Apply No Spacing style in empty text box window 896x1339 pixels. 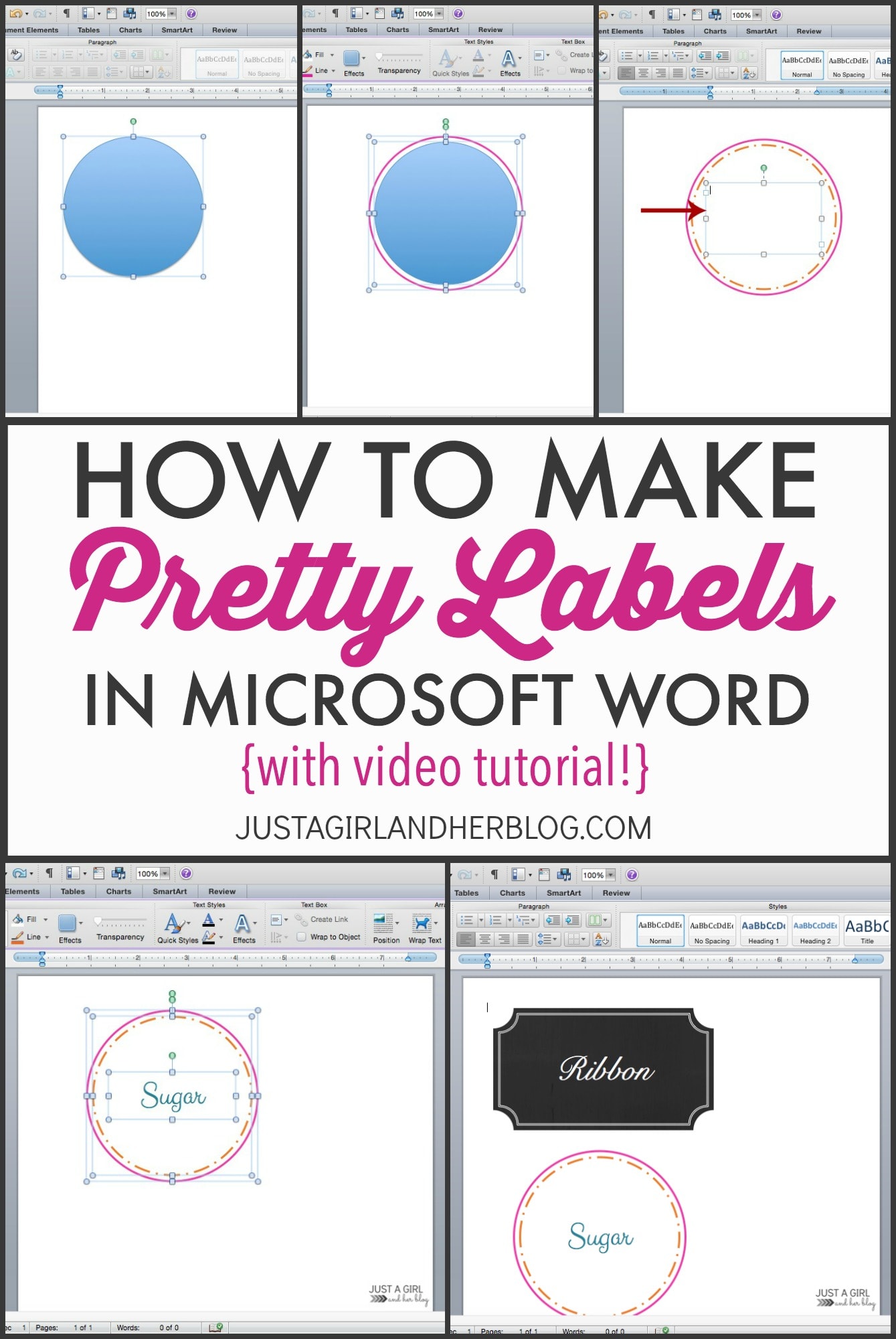coord(848,66)
